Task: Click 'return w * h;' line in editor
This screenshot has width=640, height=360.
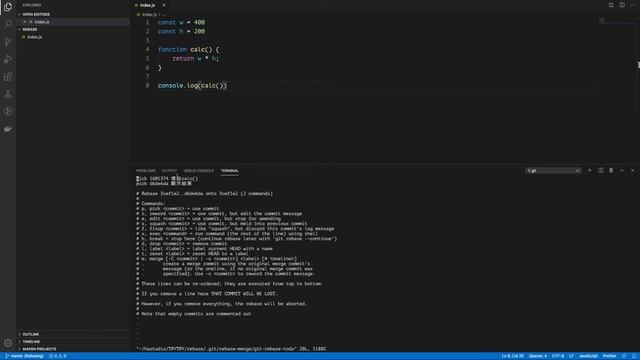Action: click(196, 58)
